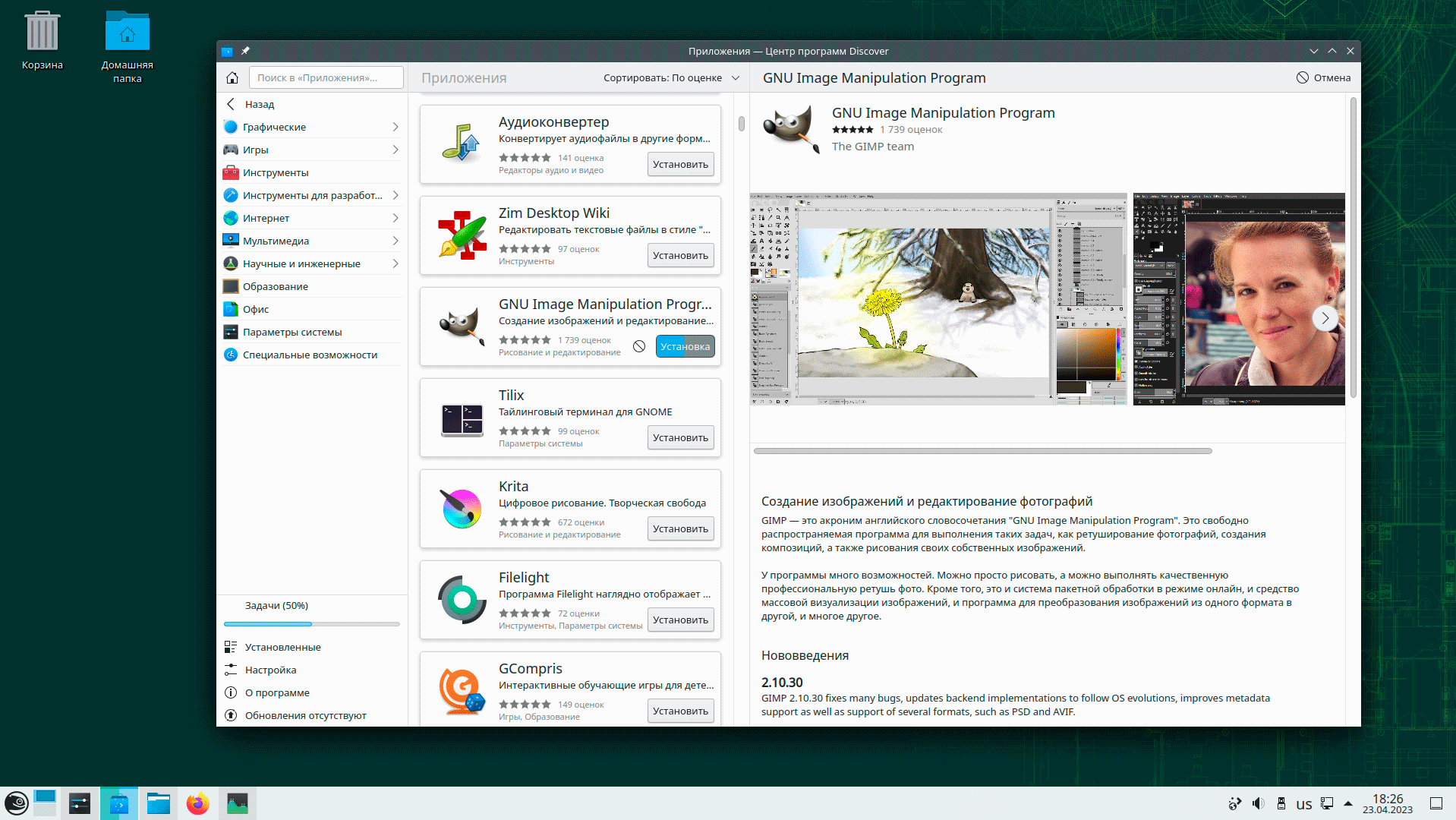Install Tilix with Установить button
This screenshot has width=1456, height=820.
point(680,437)
